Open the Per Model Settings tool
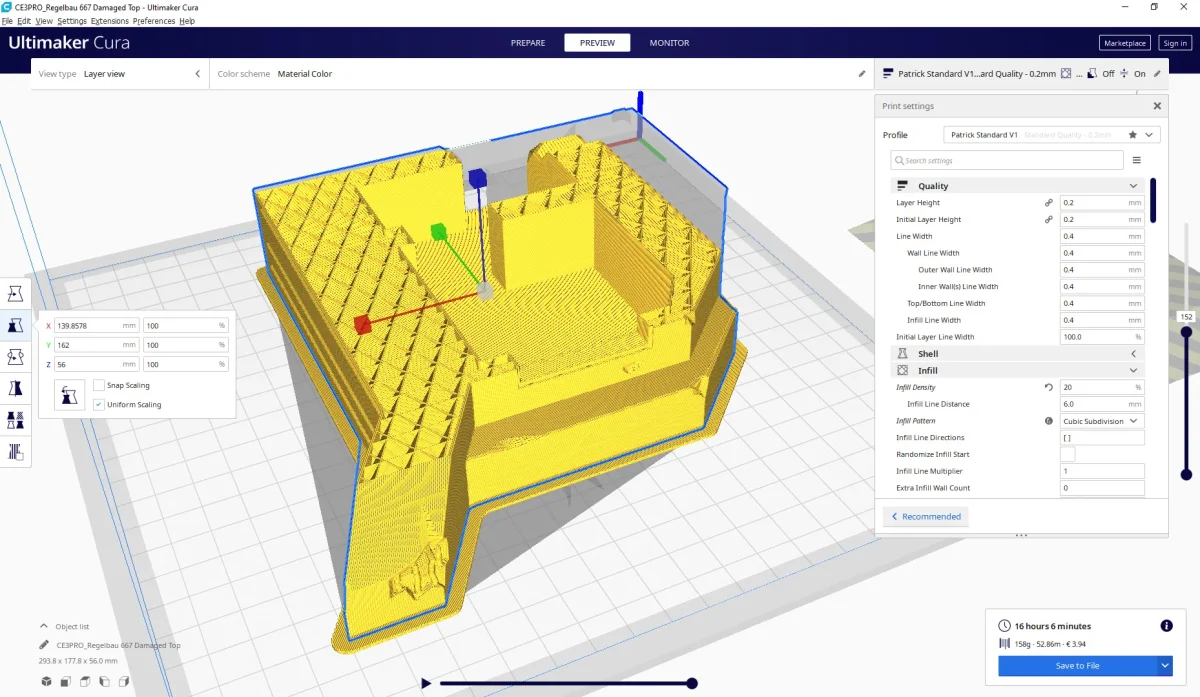Image resolution: width=1200 pixels, height=697 pixels. click(x=16, y=419)
